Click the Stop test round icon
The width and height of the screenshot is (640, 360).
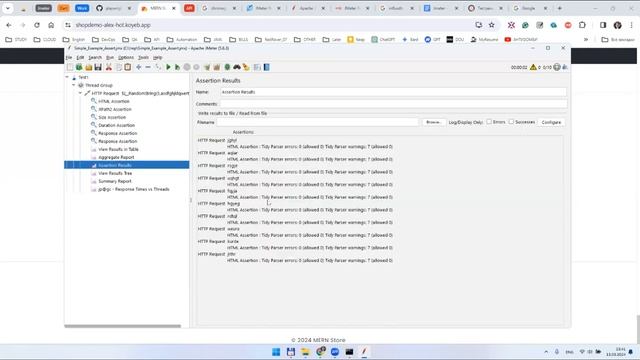click(x=187, y=67)
